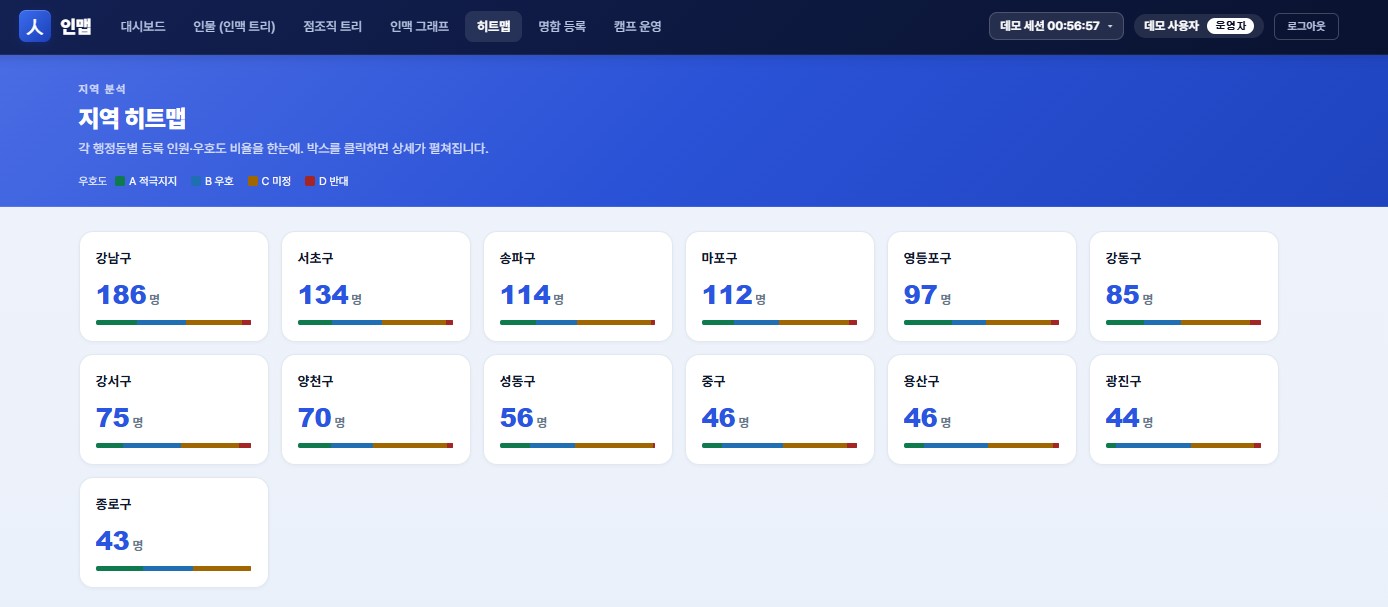Image resolution: width=1388 pixels, height=607 pixels.
Task: Go to 인물 (인맥 트리) page
Action: click(234, 27)
